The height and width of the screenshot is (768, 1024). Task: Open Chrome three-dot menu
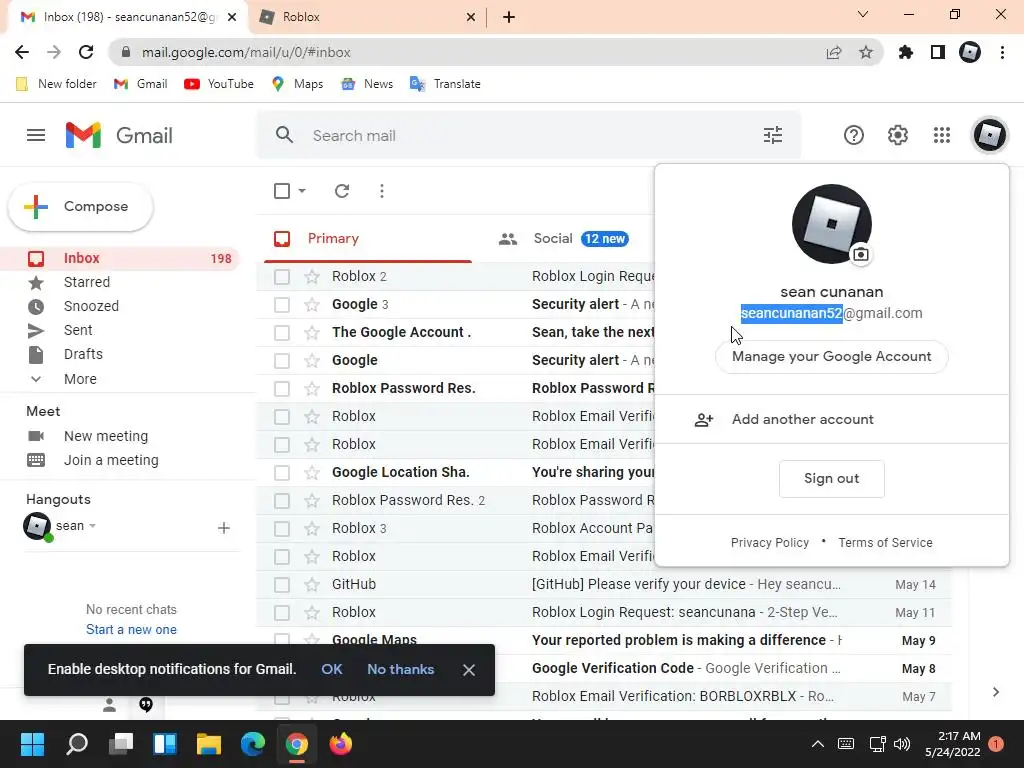point(1002,52)
